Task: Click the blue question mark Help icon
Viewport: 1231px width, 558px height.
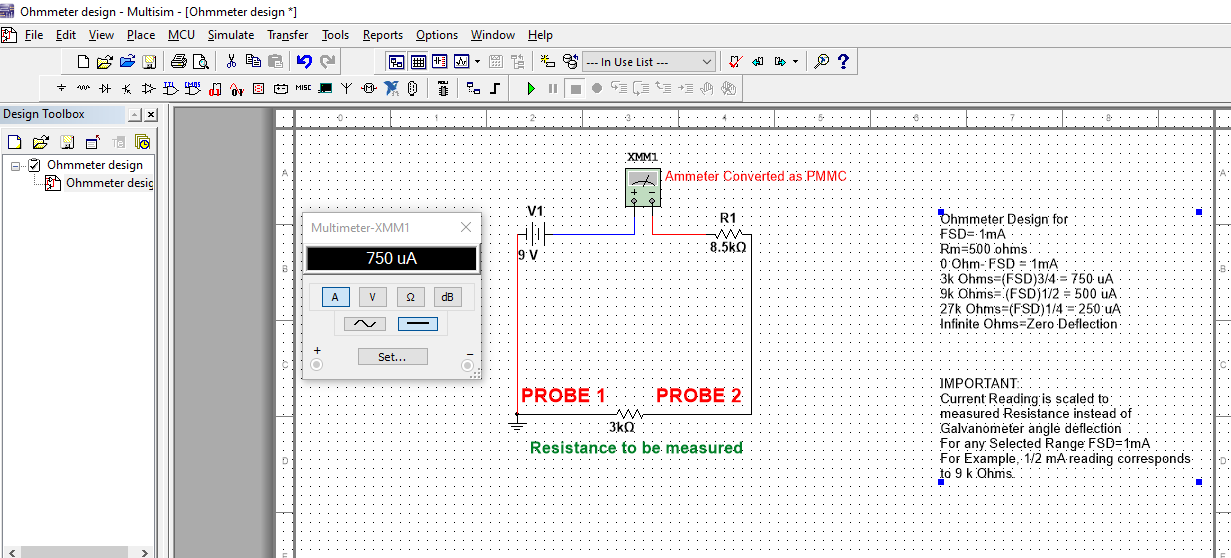Action: tap(843, 62)
